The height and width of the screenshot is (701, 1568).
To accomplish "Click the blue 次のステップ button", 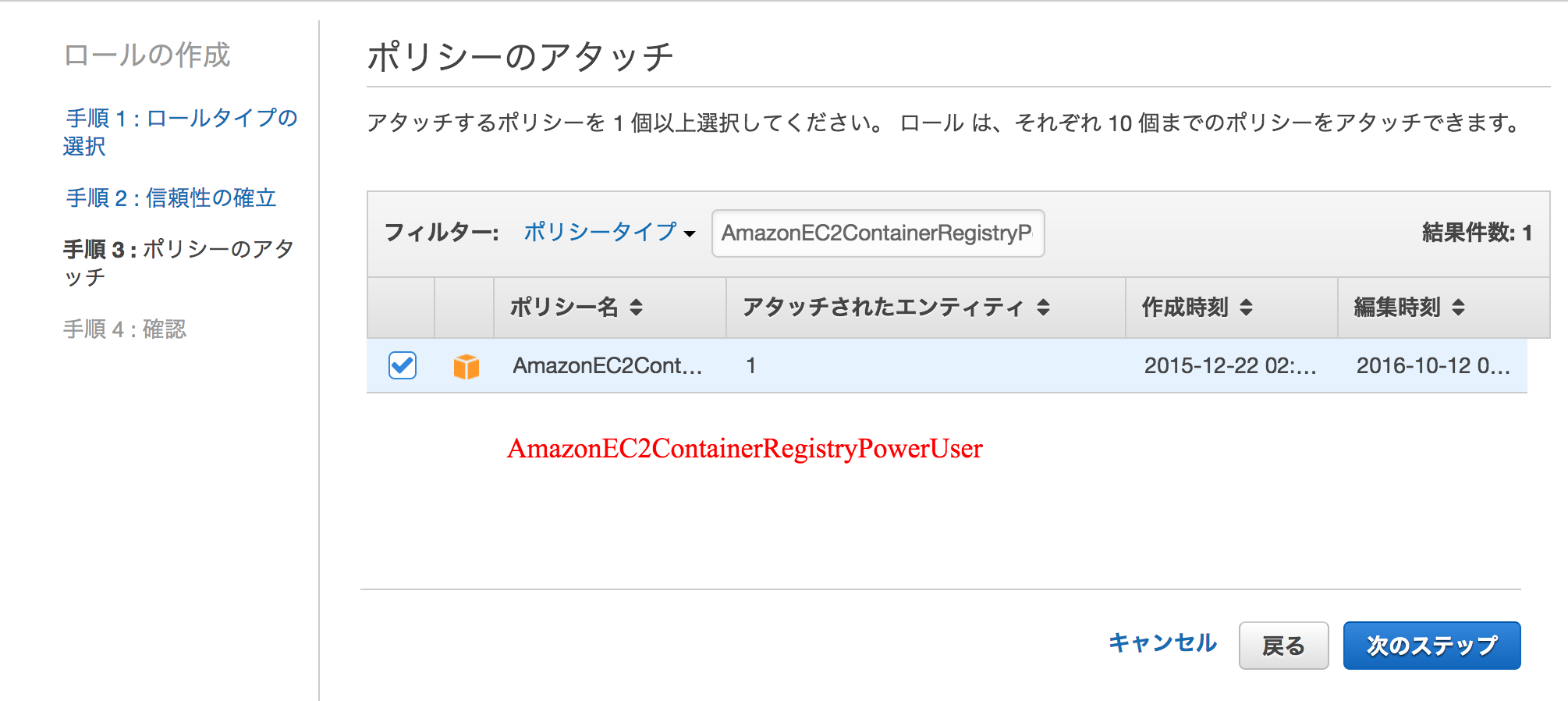I will click(1431, 645).
